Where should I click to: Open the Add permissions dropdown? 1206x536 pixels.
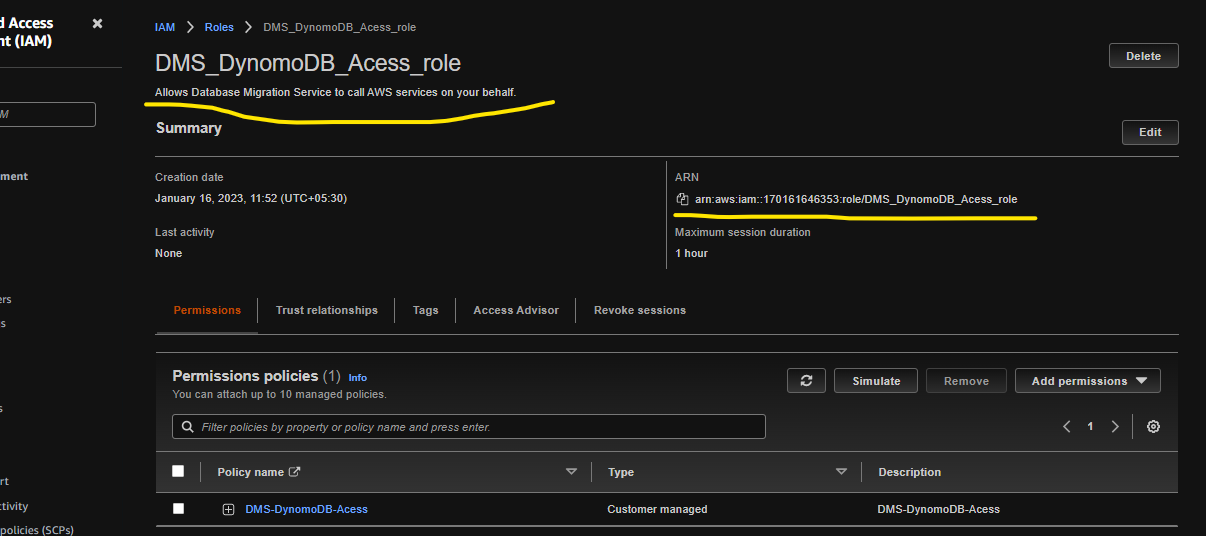(x=1088, y=381)
